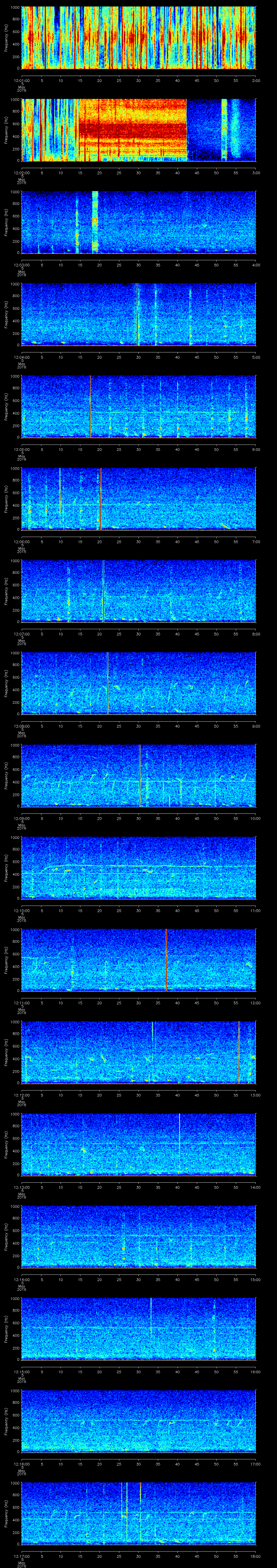
Task: Click the "11:00" end time label
Action: tap(256, 910)
